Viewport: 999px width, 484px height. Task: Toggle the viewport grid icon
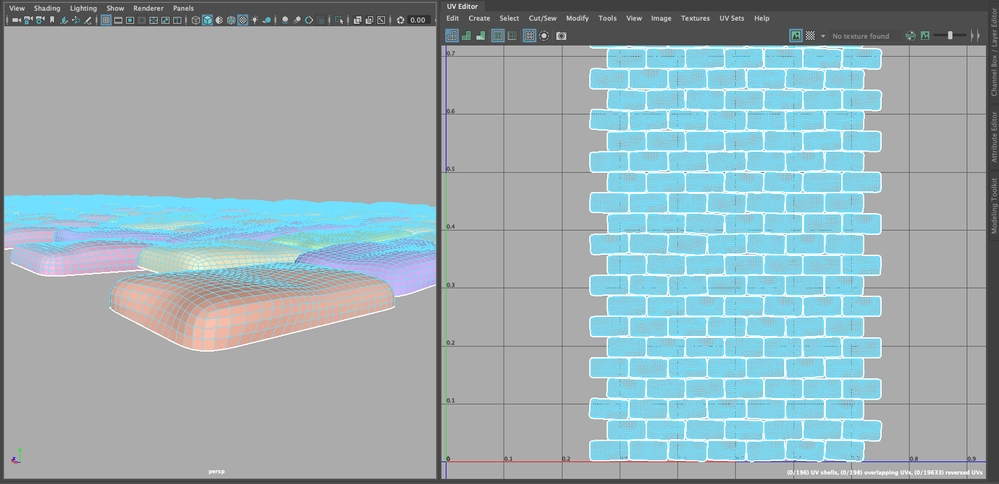coord(106,20)
